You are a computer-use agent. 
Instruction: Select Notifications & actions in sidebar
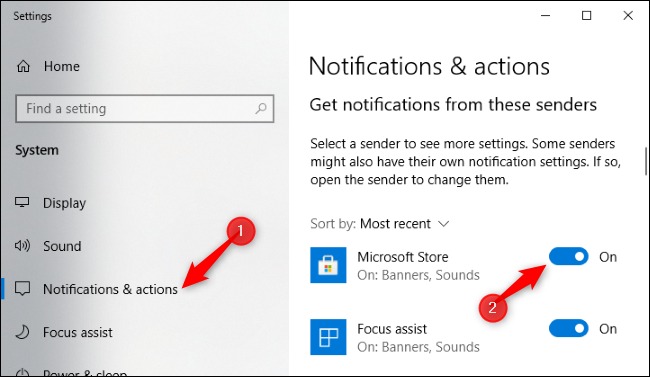click(x=110, y=289)
